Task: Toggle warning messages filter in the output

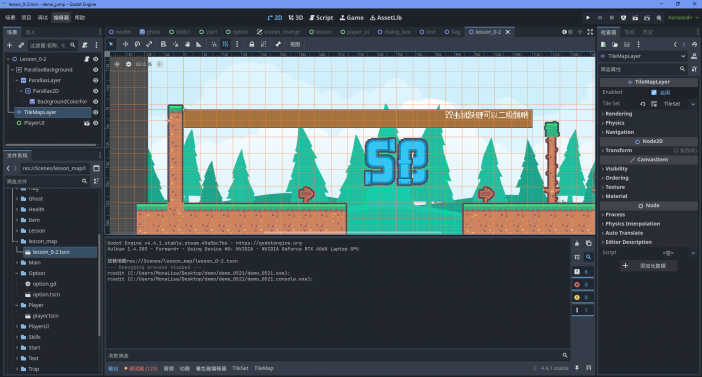Action: tap(582, 297)
